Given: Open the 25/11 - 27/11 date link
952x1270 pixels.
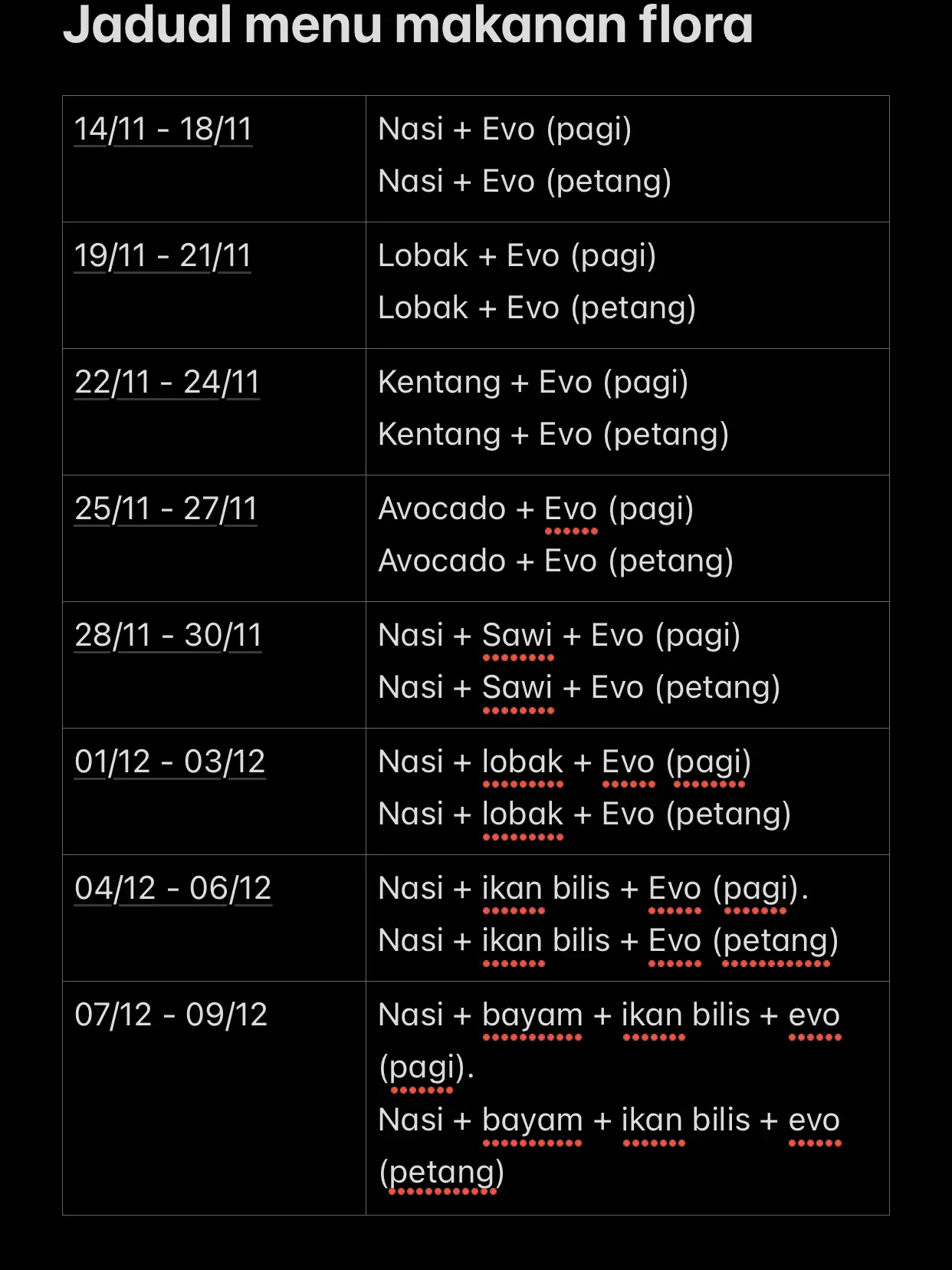Looking at the screenshot, I should [166, 508].
